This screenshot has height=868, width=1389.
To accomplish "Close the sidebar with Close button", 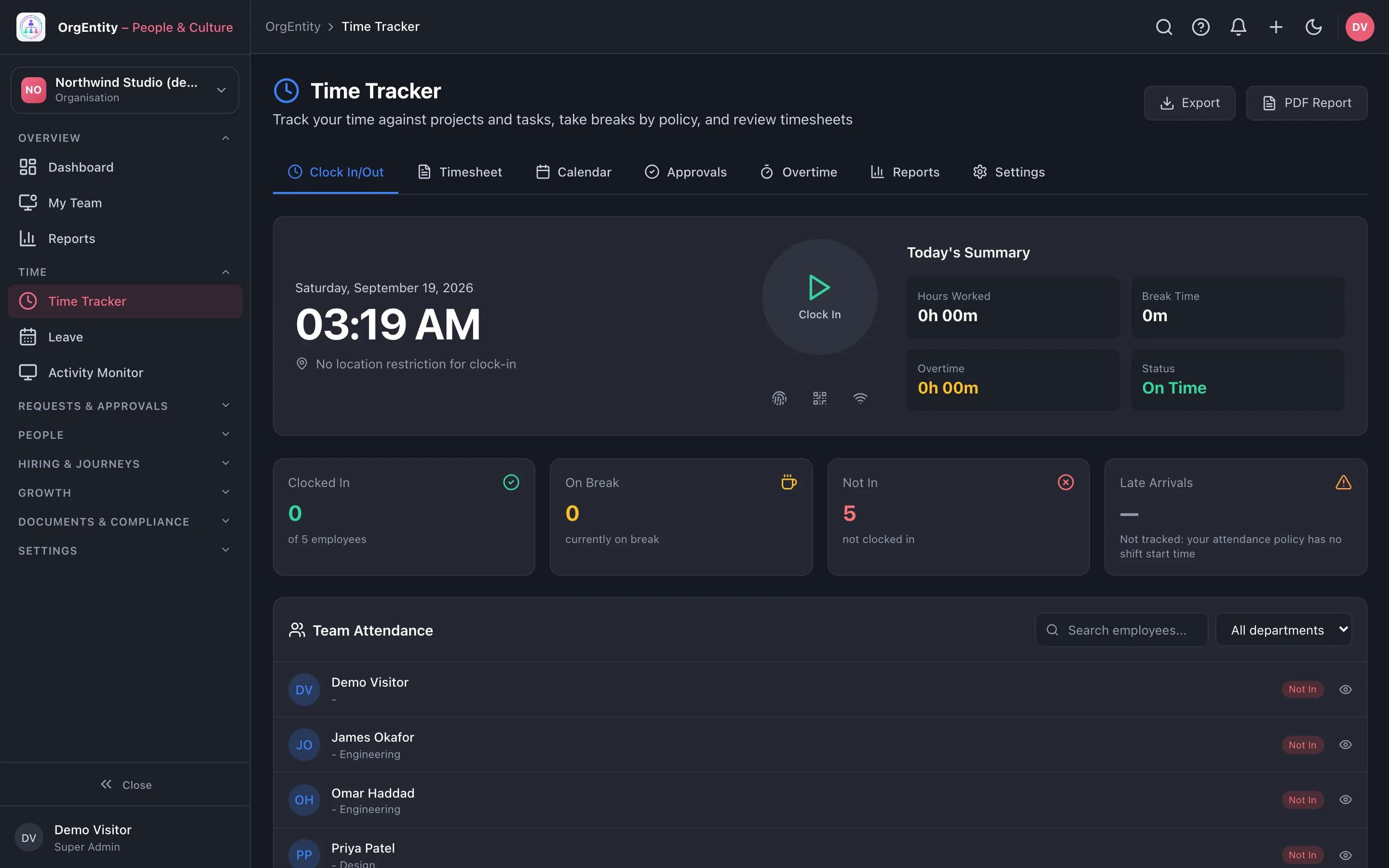I will point(126,784).
